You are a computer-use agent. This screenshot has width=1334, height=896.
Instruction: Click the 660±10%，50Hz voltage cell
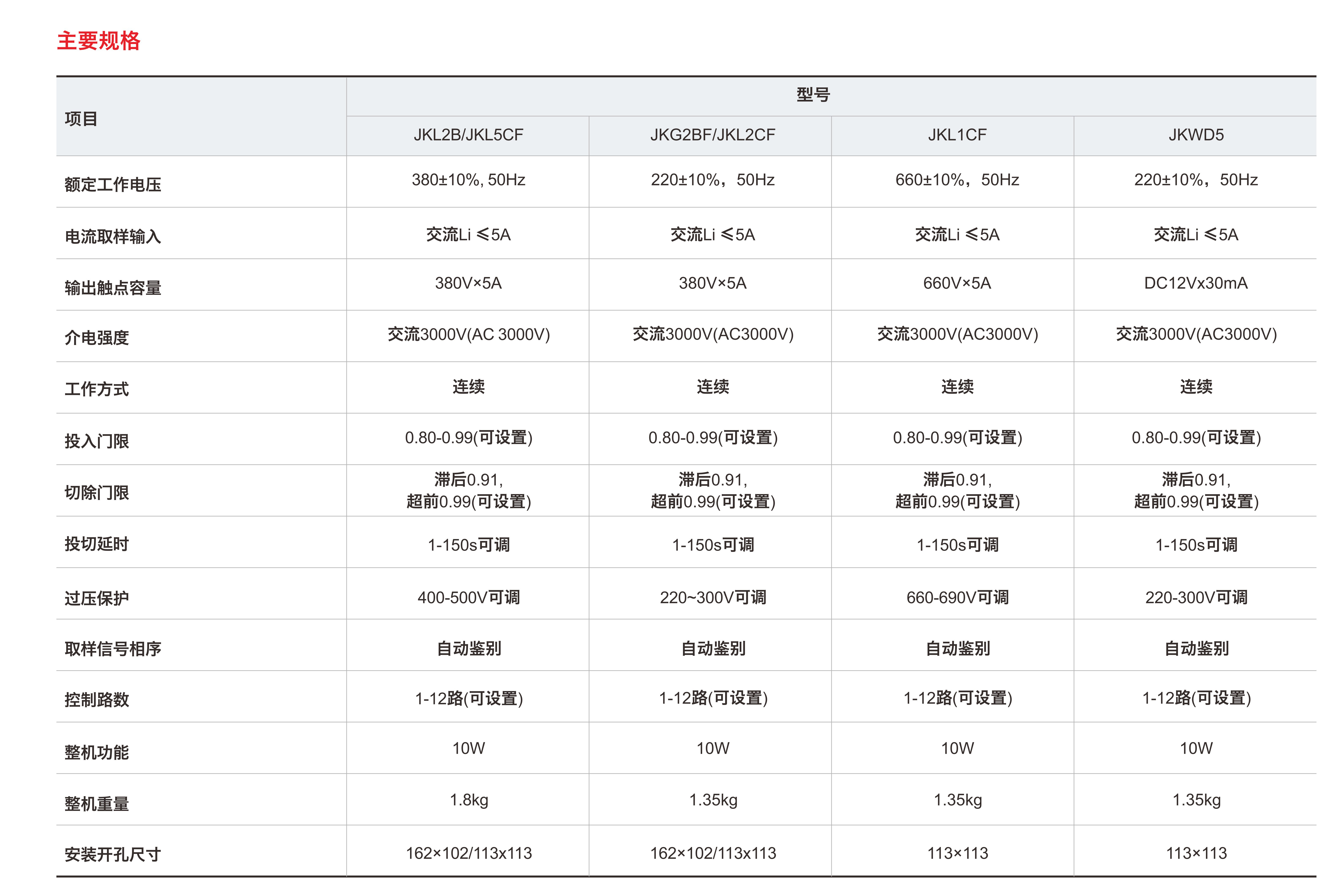pyautogui.click(x=957, y=180)
